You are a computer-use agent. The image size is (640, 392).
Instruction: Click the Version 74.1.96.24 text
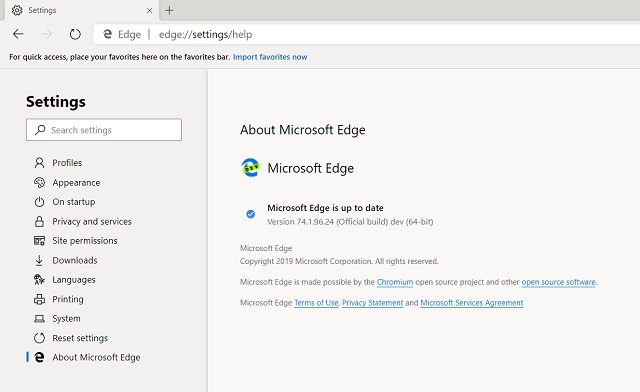[350, 222]
